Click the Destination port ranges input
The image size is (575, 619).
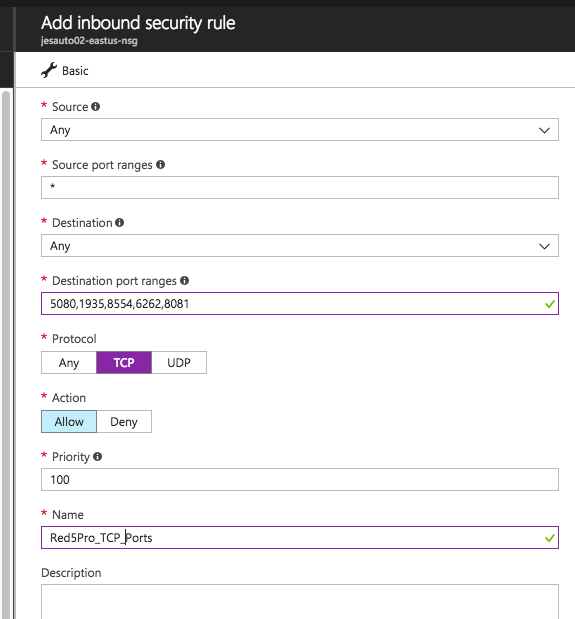tap(300, 304)
